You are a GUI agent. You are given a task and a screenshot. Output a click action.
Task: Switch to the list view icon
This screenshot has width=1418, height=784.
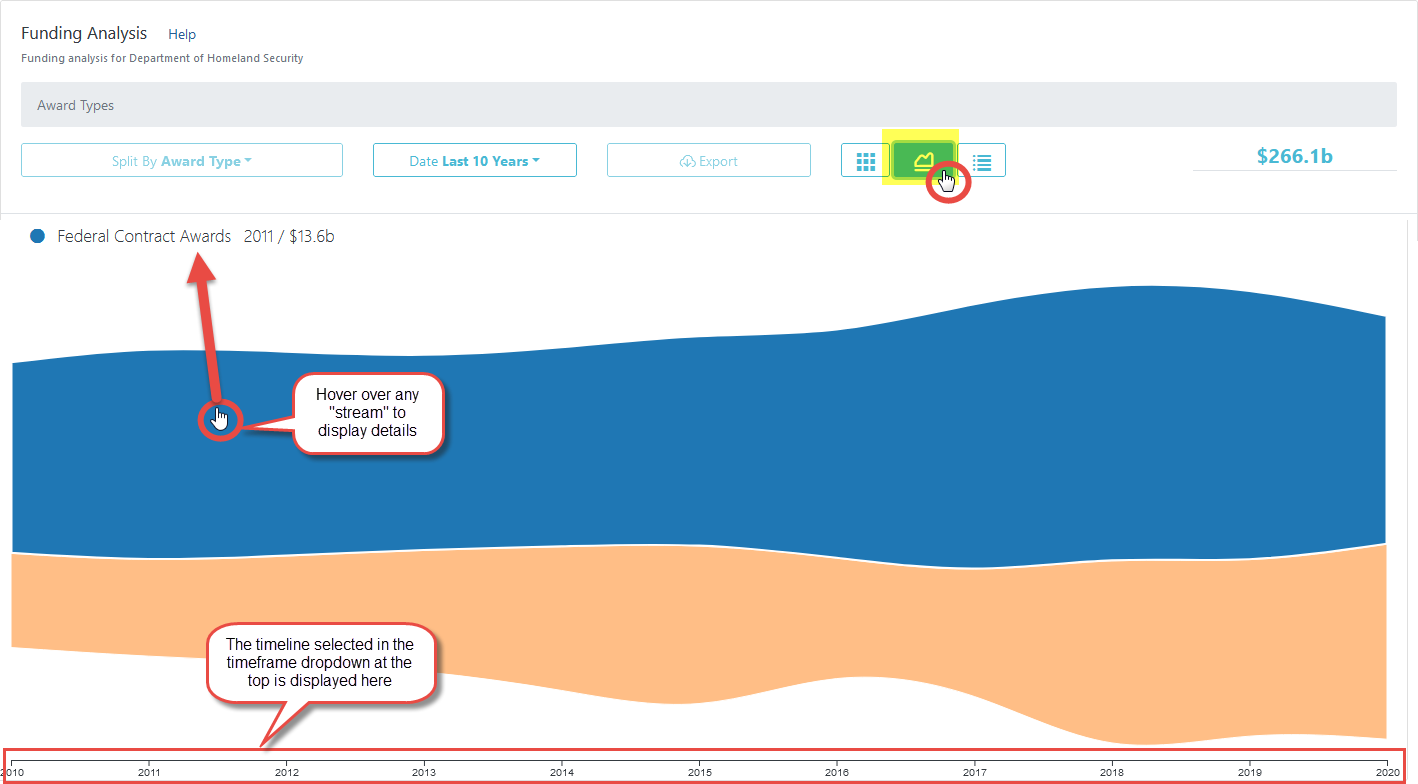point(982,160)
